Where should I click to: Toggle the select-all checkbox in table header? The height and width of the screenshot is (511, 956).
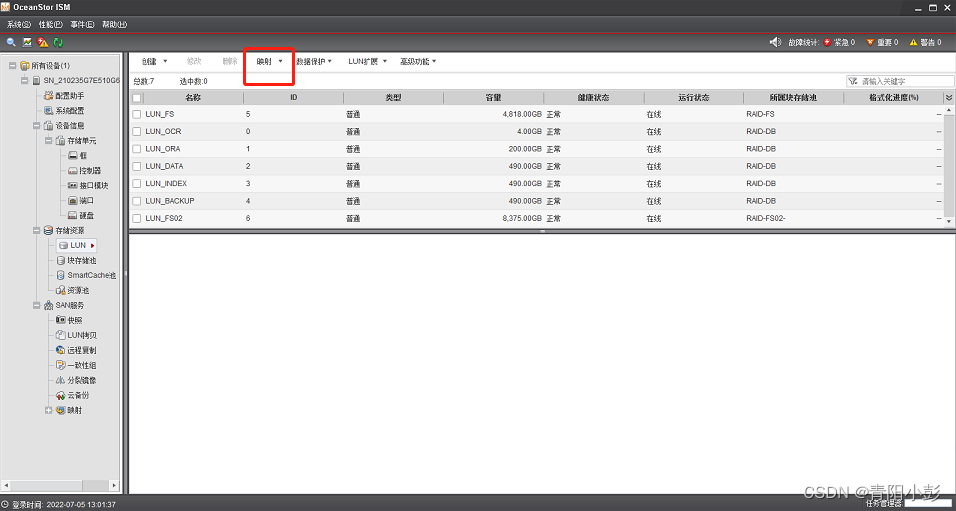tap(137, 98)
